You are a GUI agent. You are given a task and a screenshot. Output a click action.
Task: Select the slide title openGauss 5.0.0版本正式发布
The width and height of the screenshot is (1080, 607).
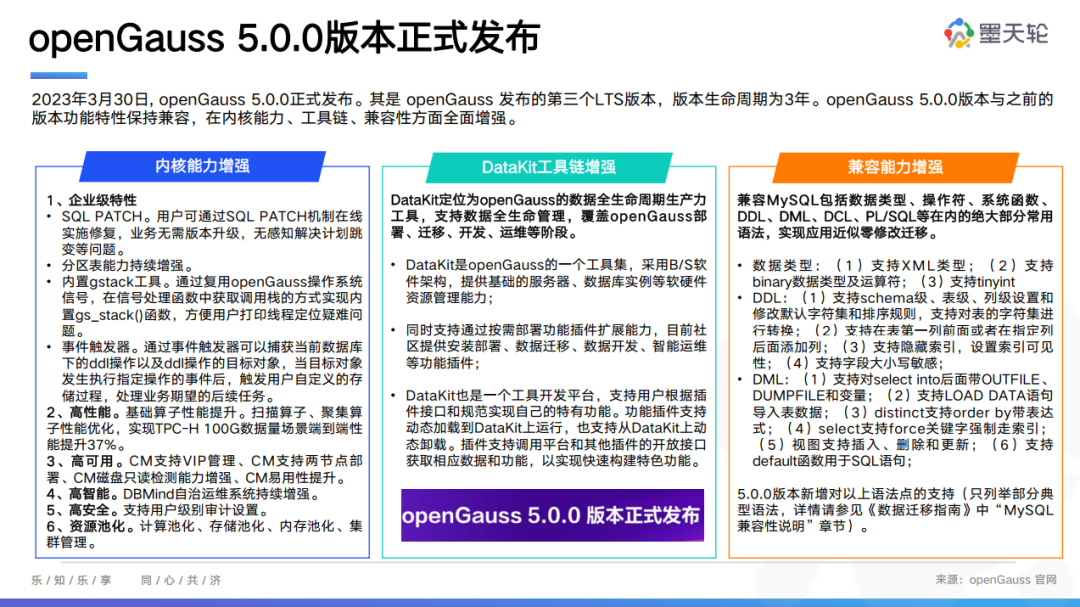284,38
